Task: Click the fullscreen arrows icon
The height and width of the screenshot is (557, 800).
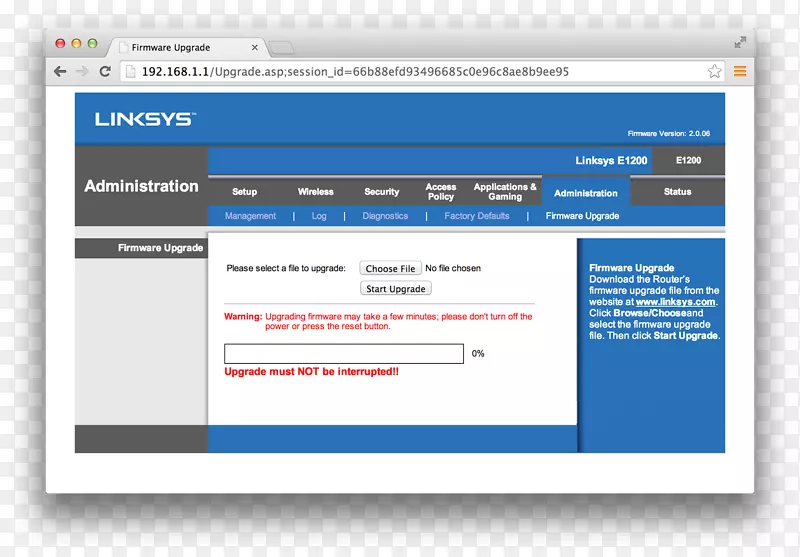Action: click(x=740, y=42)
